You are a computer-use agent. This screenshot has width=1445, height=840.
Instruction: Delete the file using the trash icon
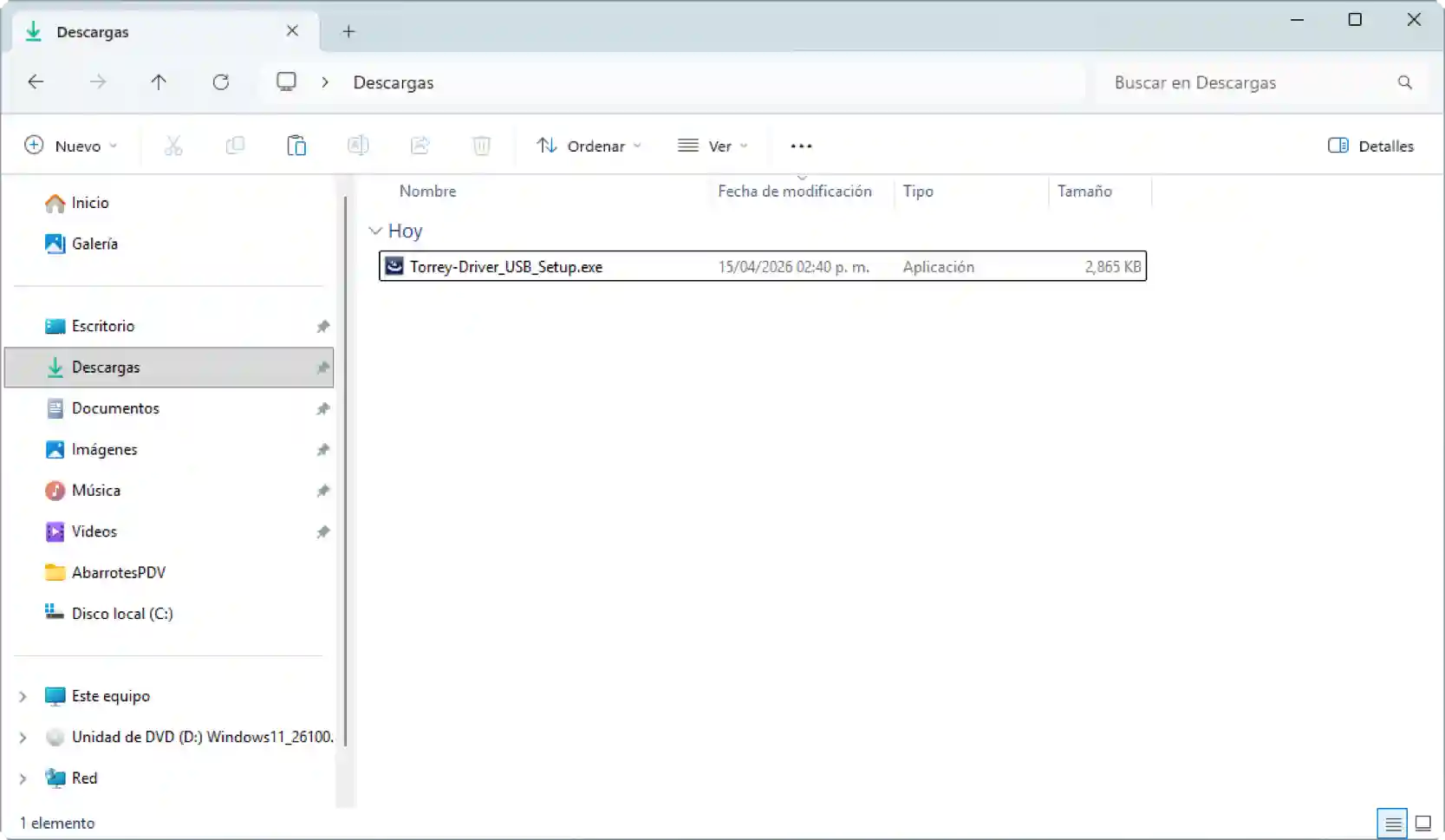click(x=482, y=145)
